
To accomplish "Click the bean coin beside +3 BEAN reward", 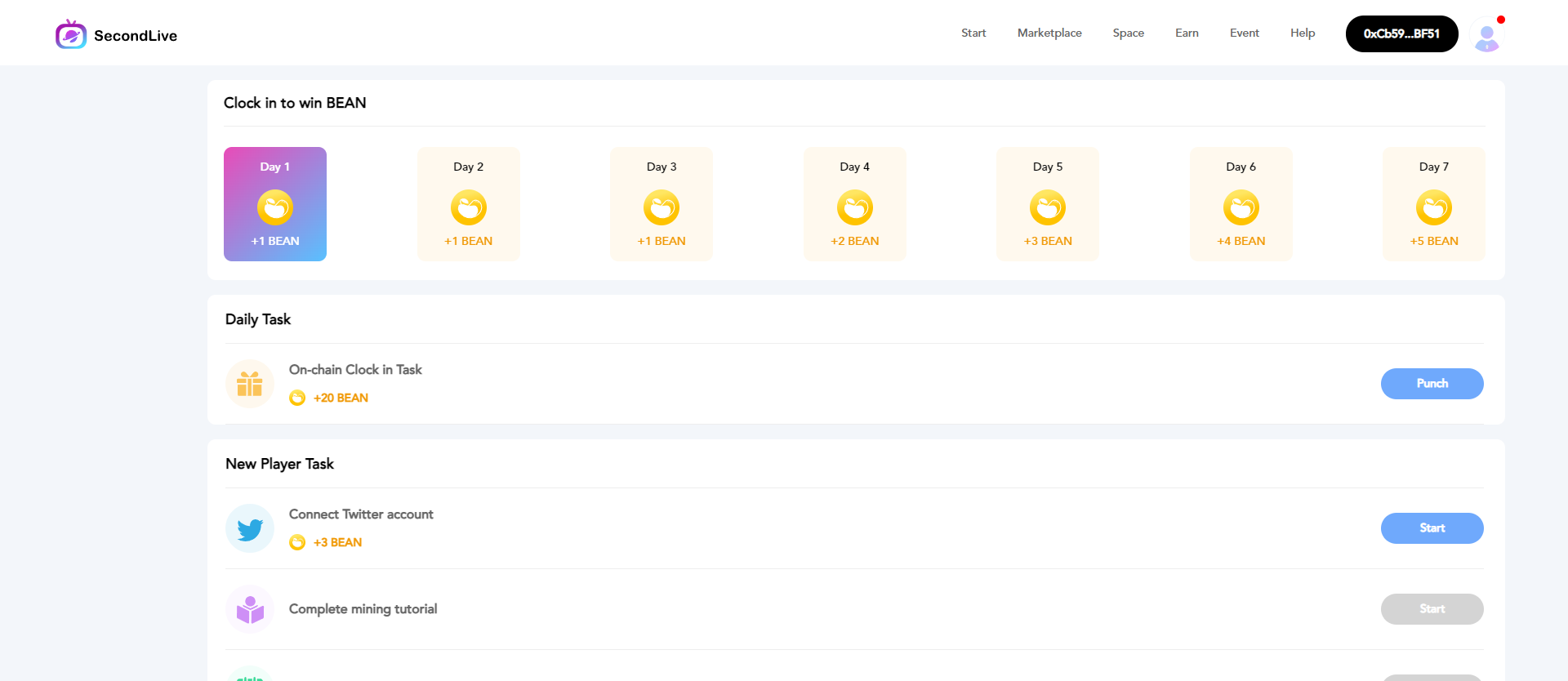I will tap(297, 542).
